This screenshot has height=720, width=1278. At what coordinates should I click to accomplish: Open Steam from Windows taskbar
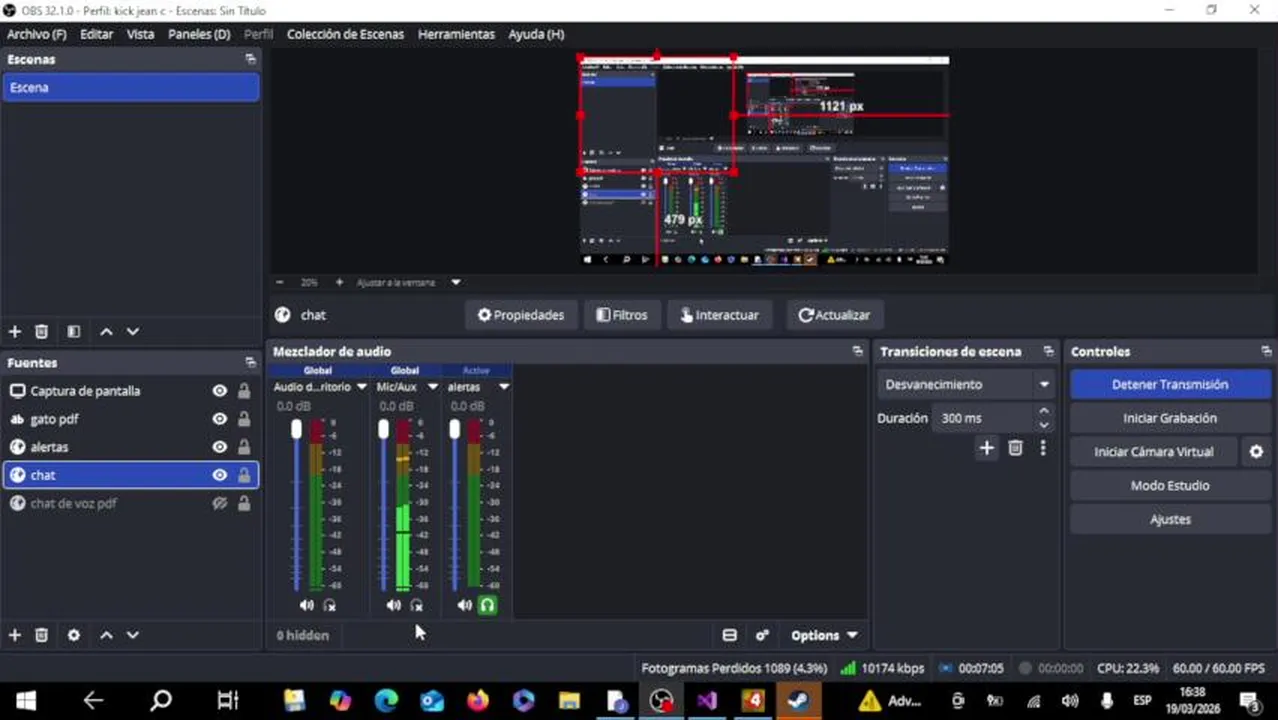pyautogui.click(x=797, y=700)
